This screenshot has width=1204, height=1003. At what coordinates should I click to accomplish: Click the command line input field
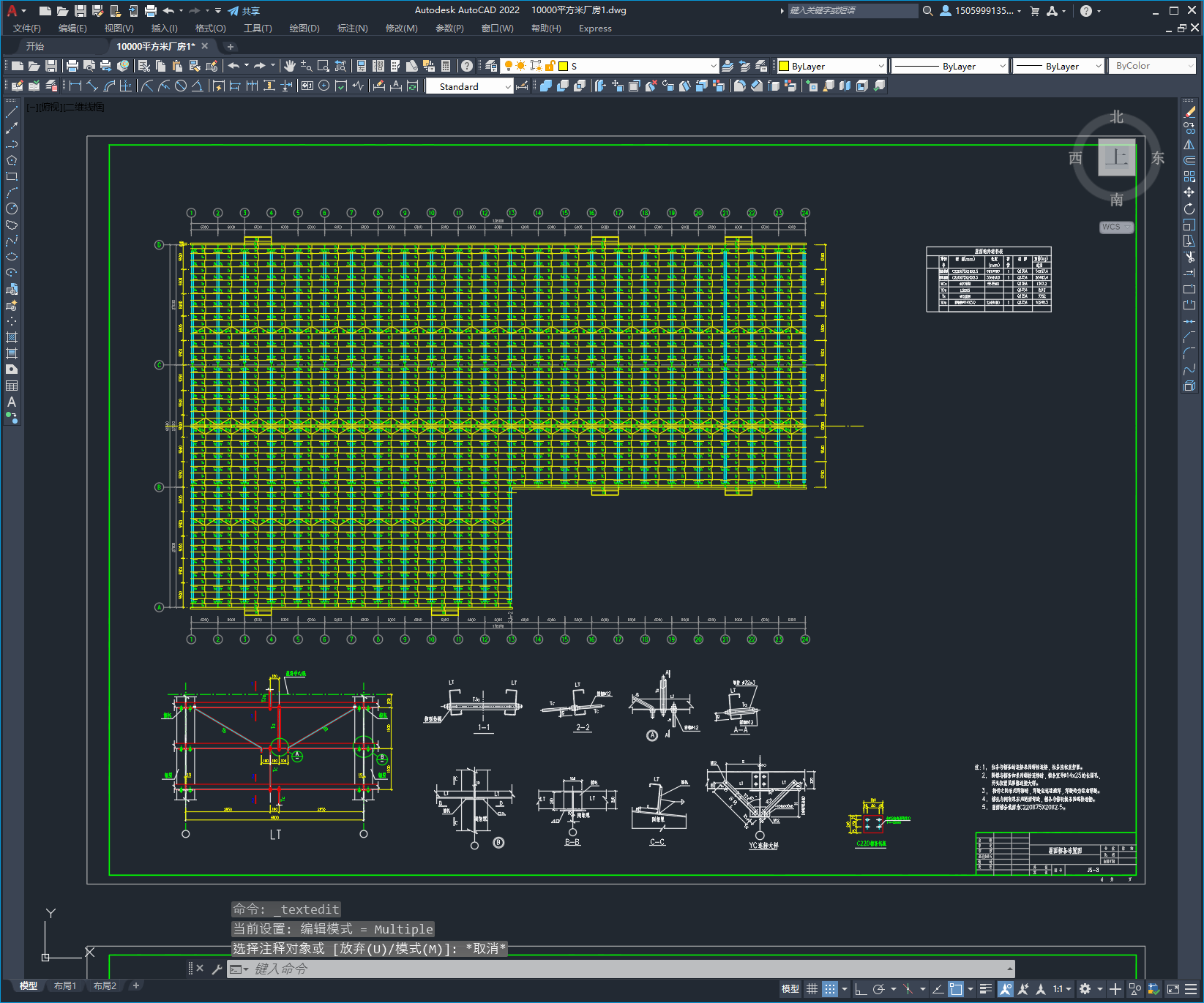629,969
